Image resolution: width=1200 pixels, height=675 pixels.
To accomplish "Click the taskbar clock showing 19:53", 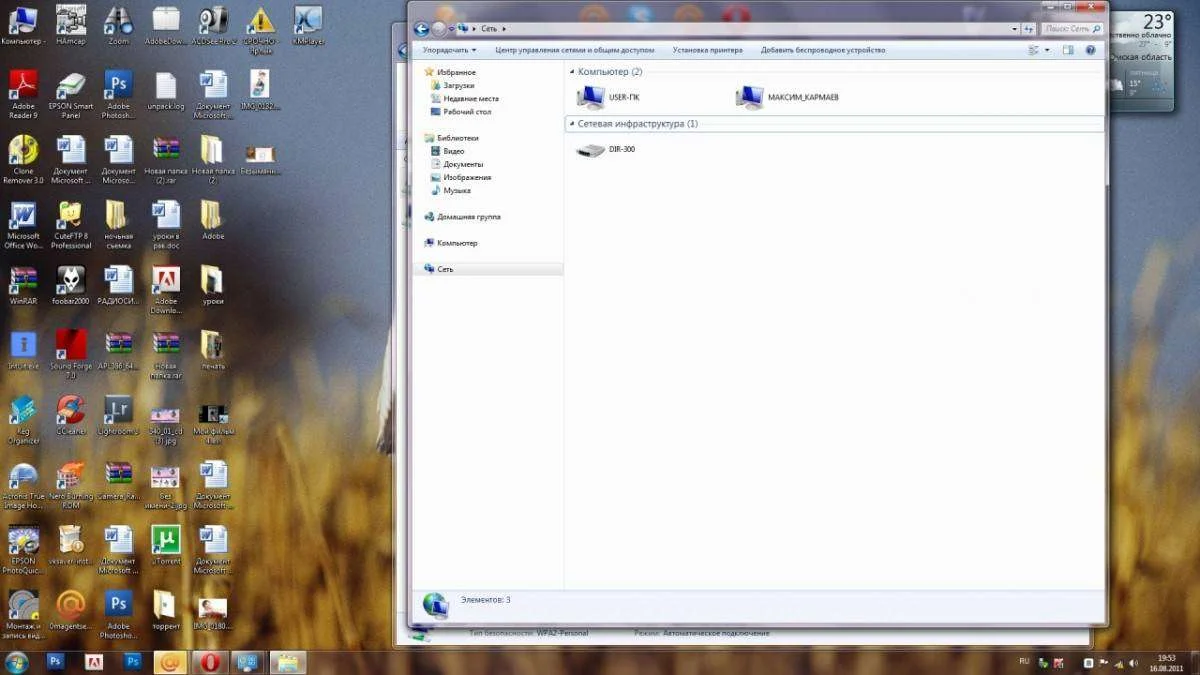I will (x=1167, y=662).
